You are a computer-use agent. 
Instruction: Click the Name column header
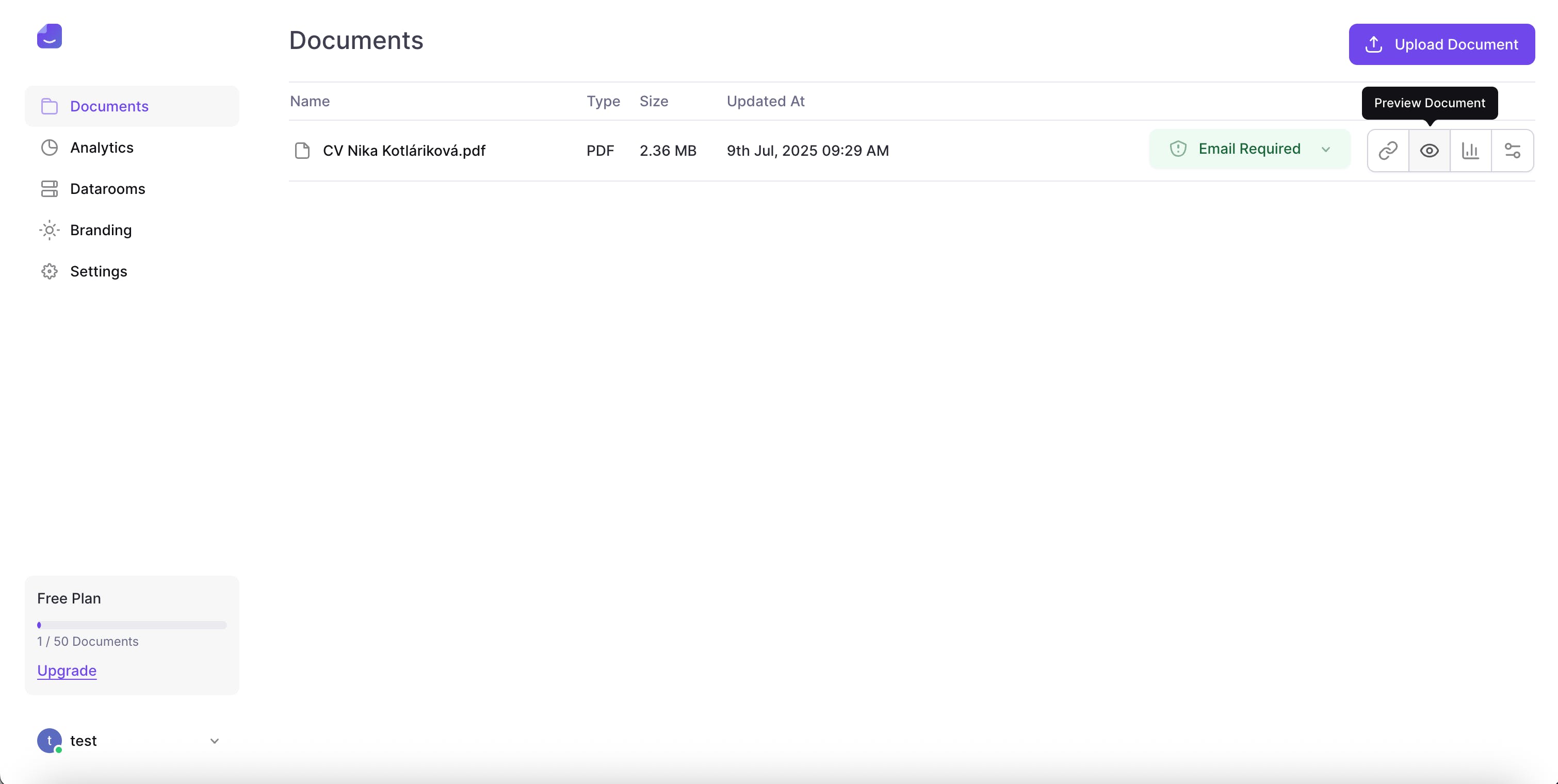coord(310,101)
